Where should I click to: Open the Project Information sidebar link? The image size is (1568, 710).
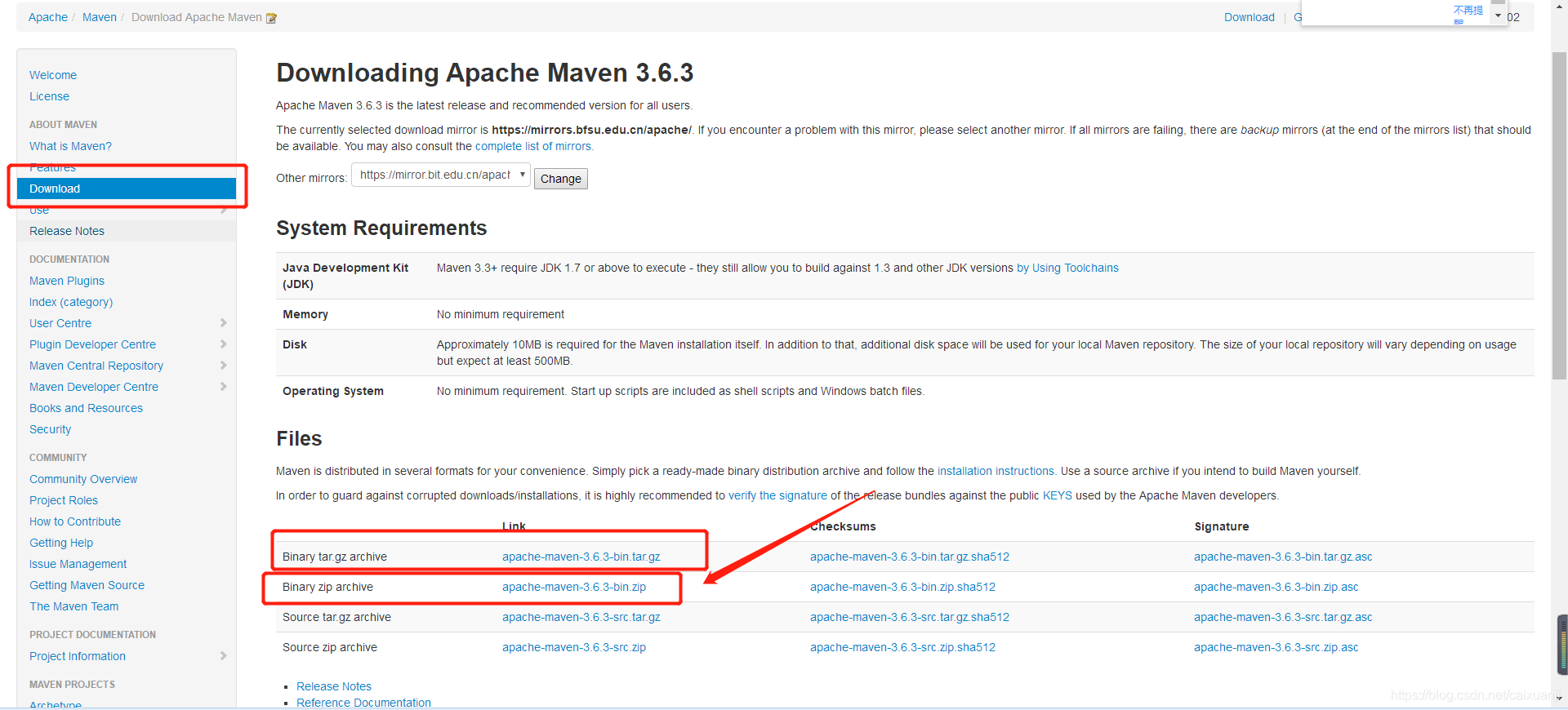(x=78, y=656)
